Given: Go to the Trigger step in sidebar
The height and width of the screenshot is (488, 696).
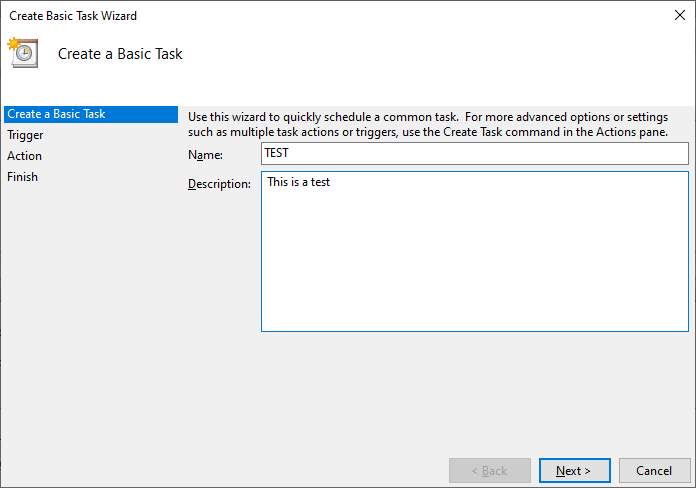Looking at the screenshot, I should pos(25,135).
